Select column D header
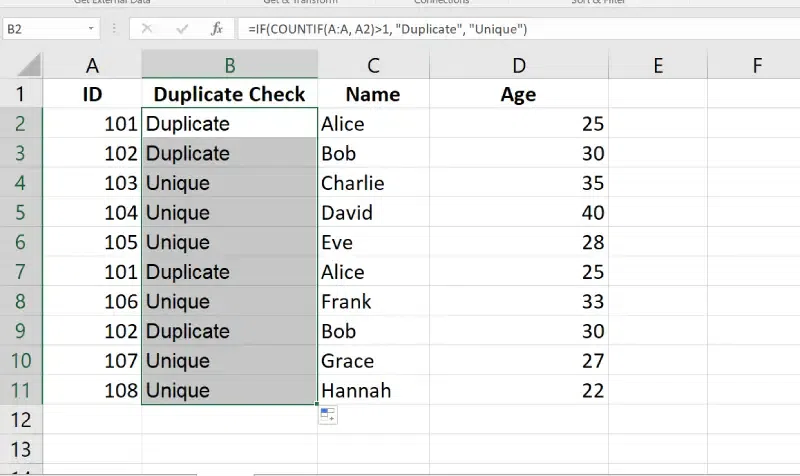 pos(518,66)
